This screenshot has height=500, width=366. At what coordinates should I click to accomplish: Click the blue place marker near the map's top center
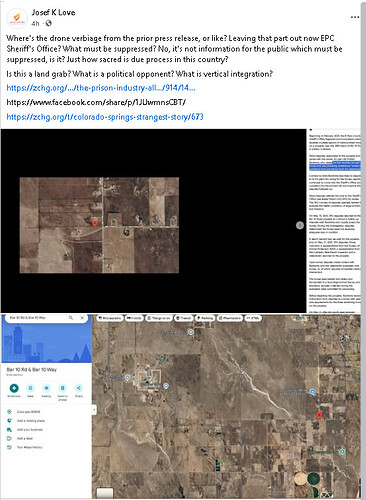[x=190, y=332]
